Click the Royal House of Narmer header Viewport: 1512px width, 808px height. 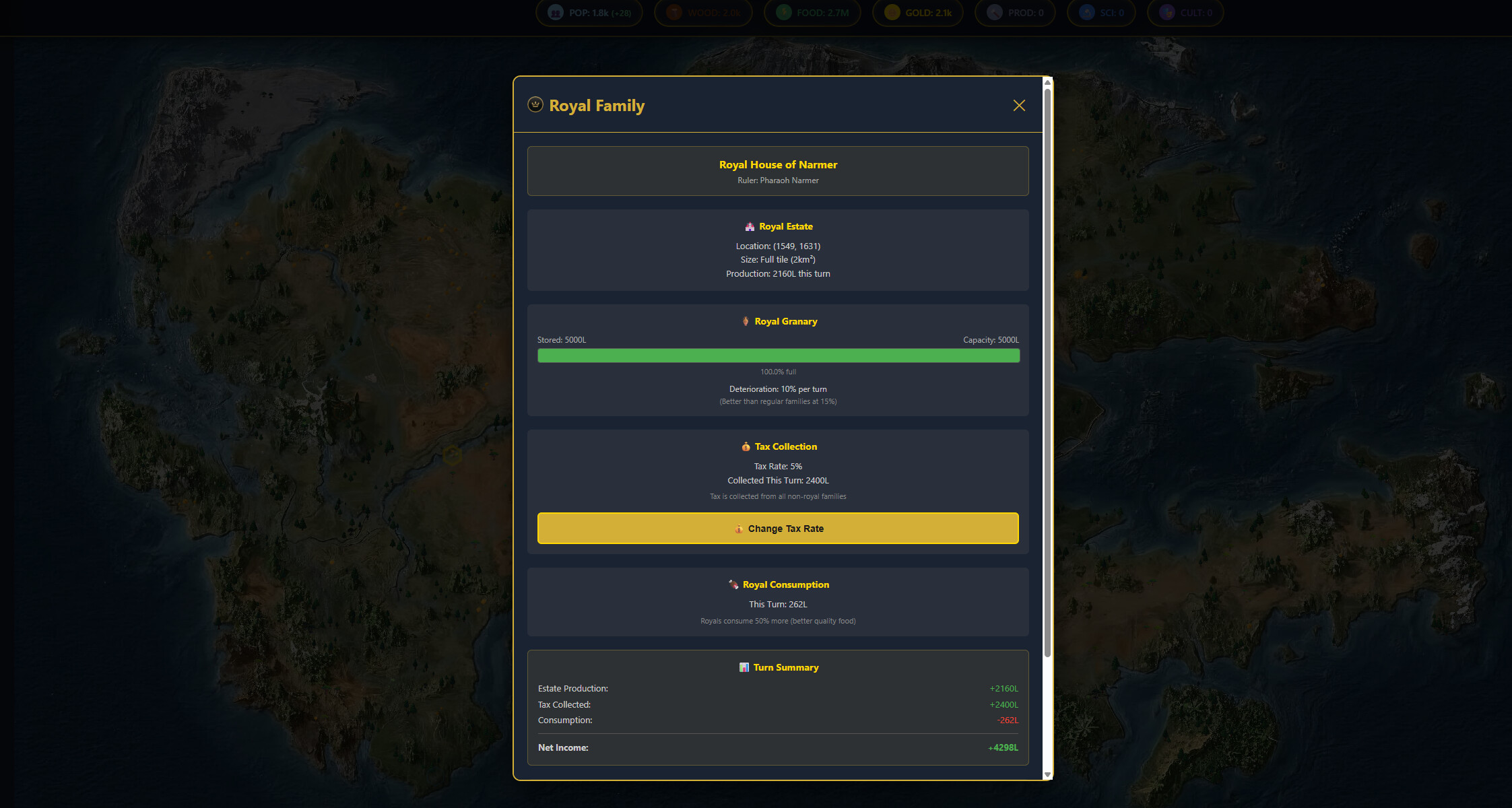point(778,164)
